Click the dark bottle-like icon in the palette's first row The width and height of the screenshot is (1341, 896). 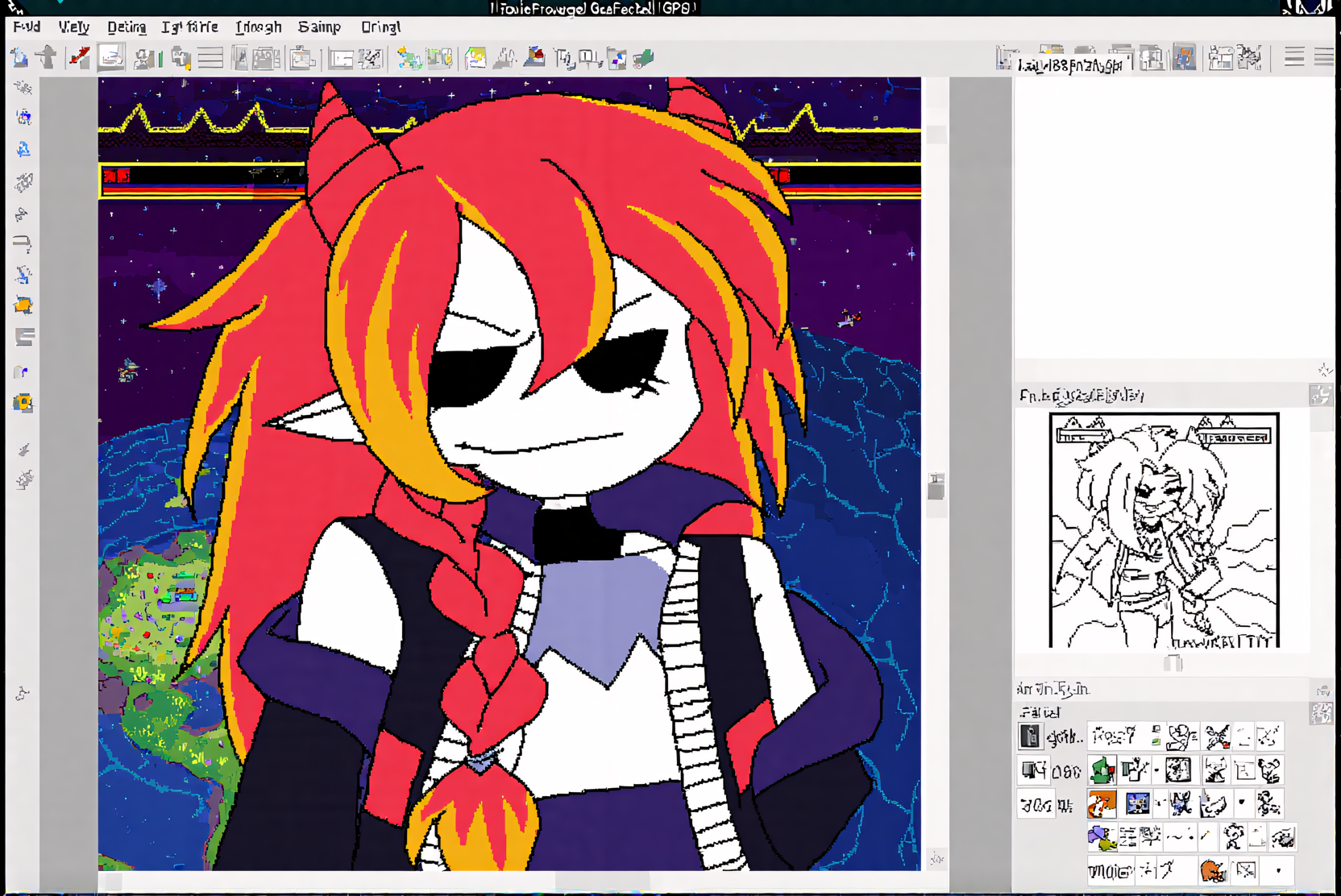[1030, 736]
